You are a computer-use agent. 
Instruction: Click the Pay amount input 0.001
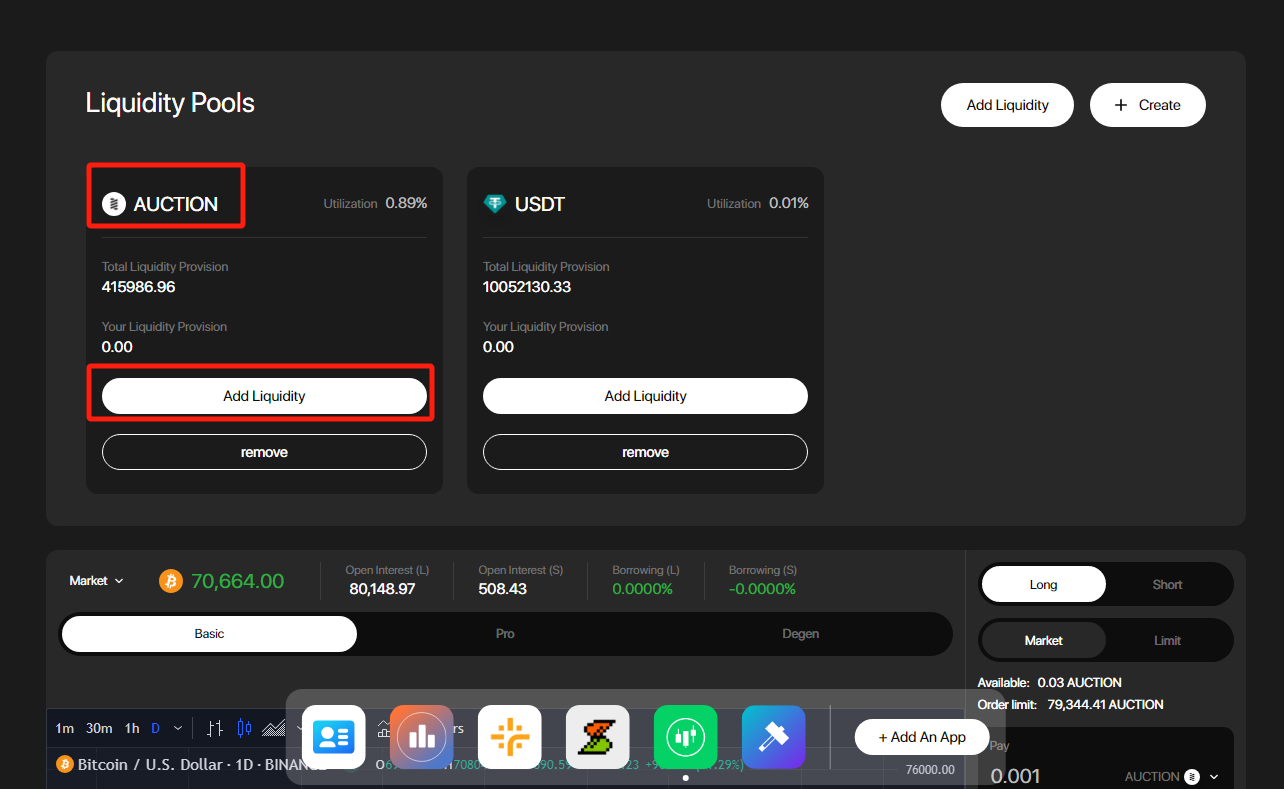(1015, 776)
